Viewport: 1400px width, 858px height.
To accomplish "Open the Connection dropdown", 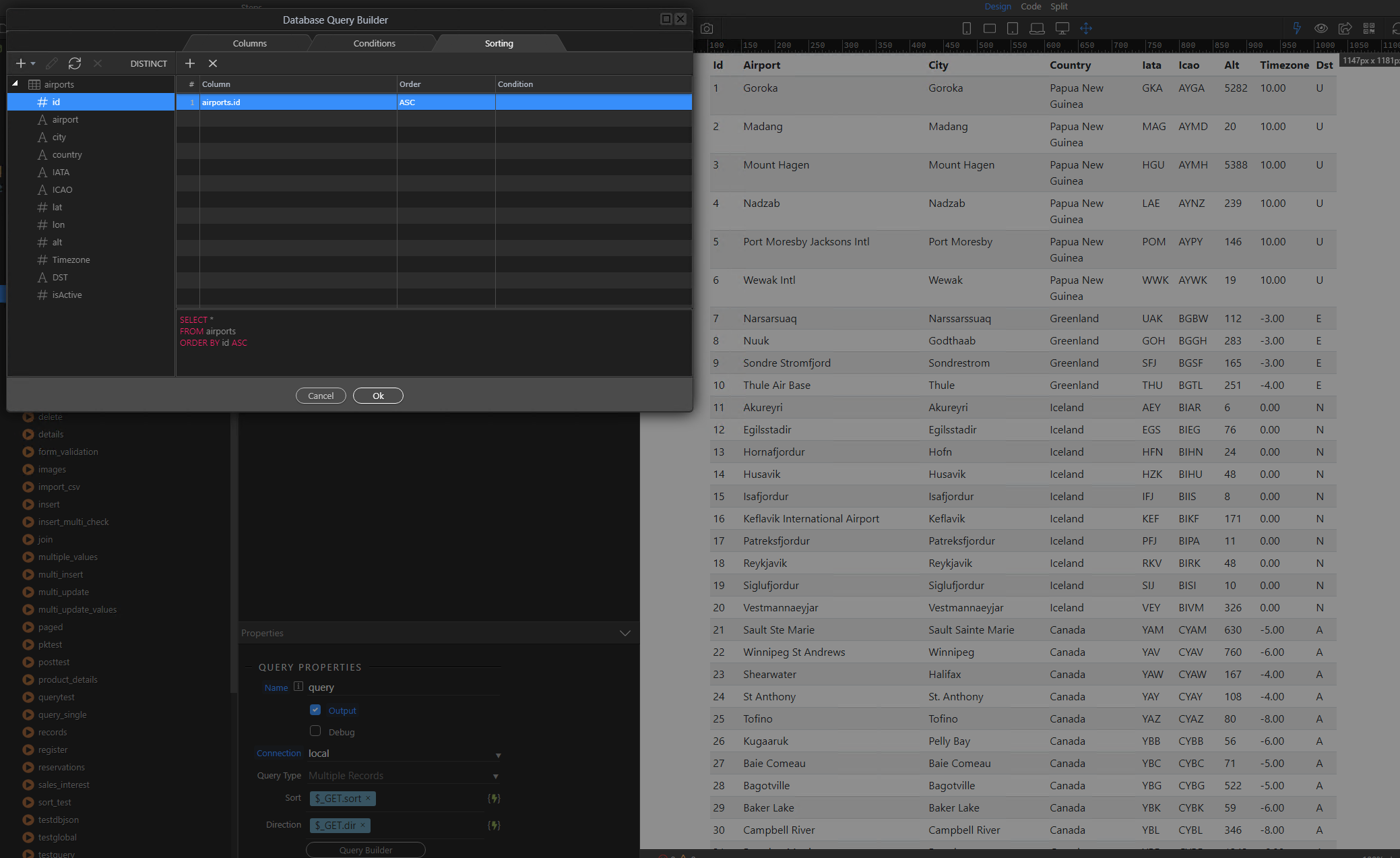I will click(498, 756).
